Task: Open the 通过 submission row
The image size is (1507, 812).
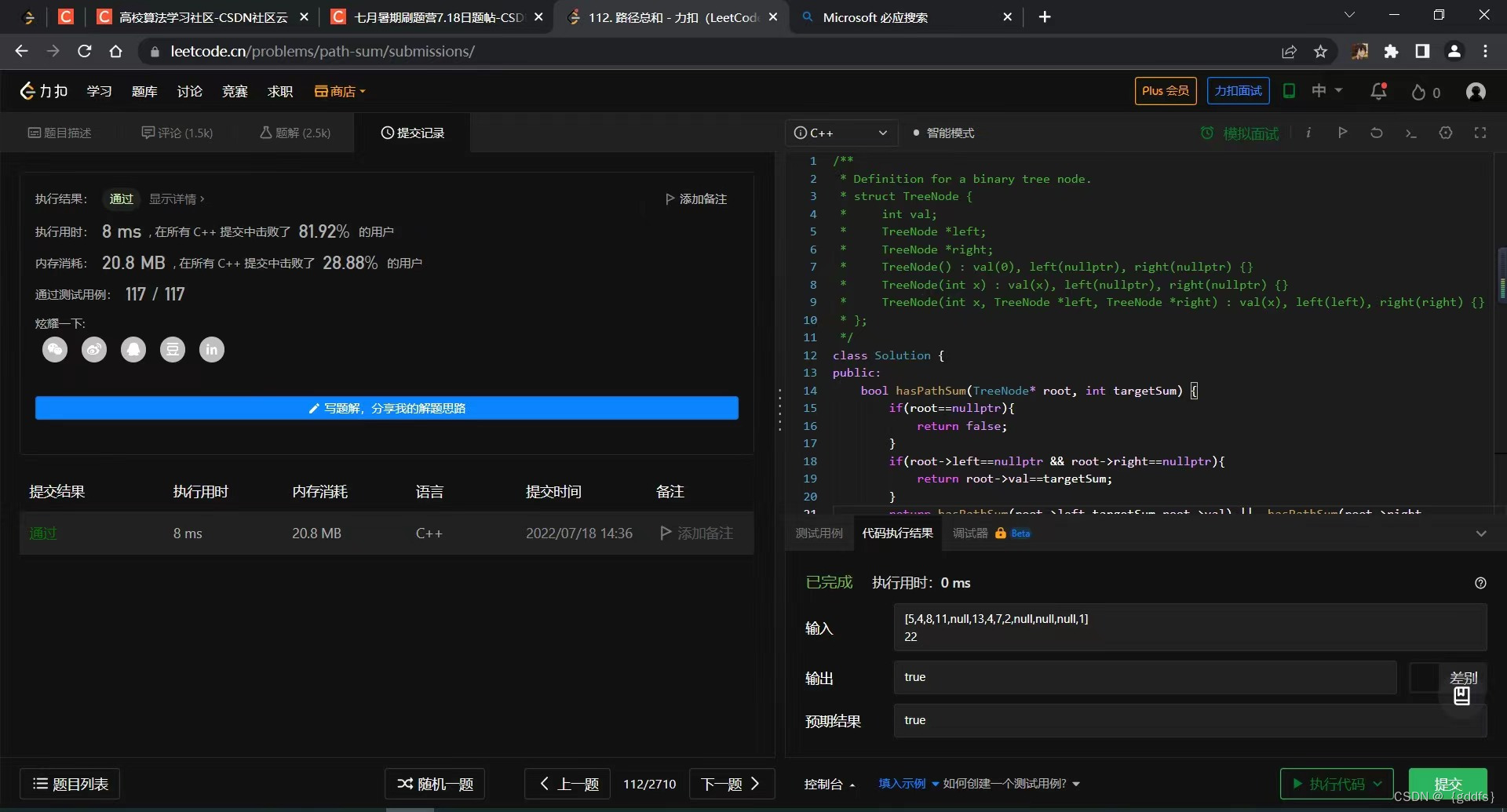Action: 386,533
